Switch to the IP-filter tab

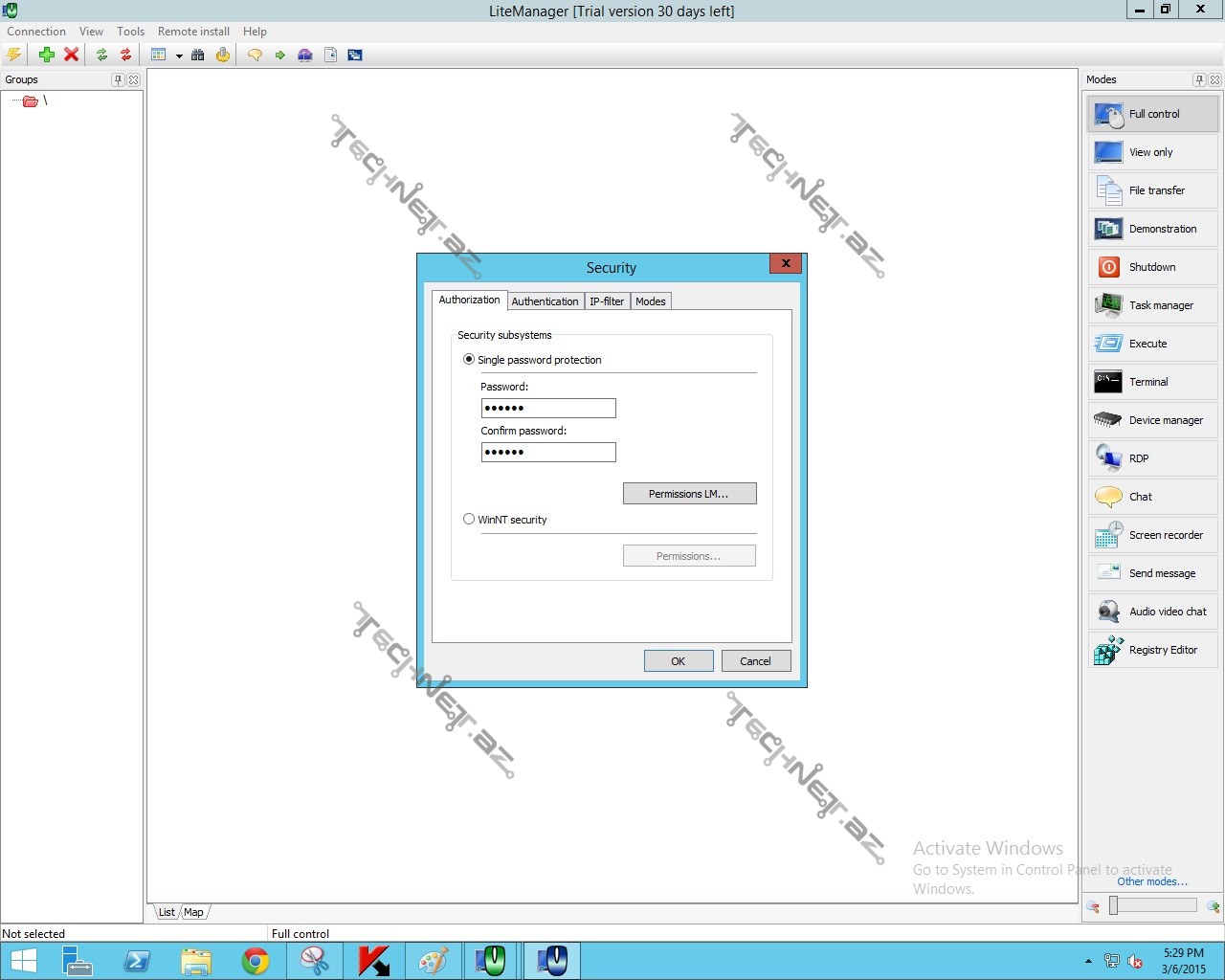click(x=607, y=301)
